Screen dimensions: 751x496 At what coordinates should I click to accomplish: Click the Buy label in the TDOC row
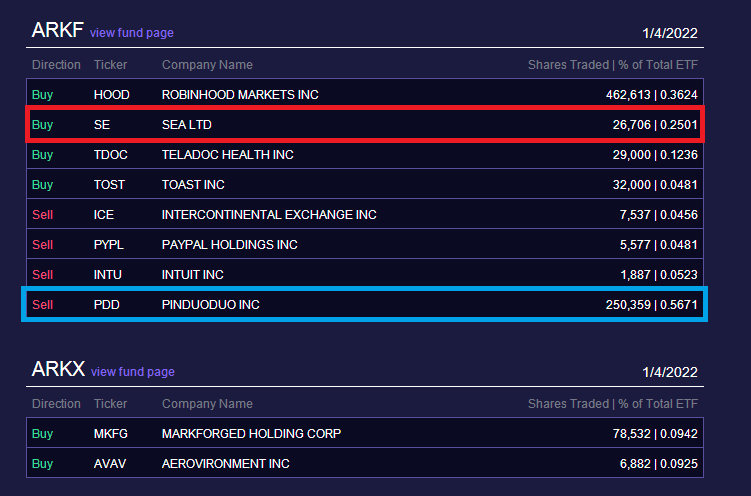tap(42, 155)
